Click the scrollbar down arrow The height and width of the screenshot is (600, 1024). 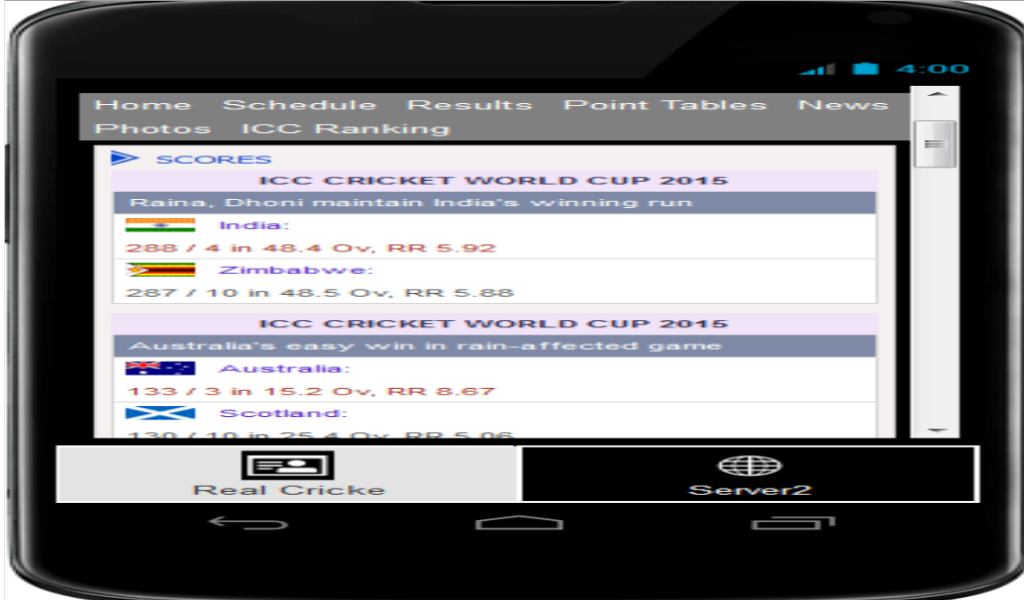point(936,430)
